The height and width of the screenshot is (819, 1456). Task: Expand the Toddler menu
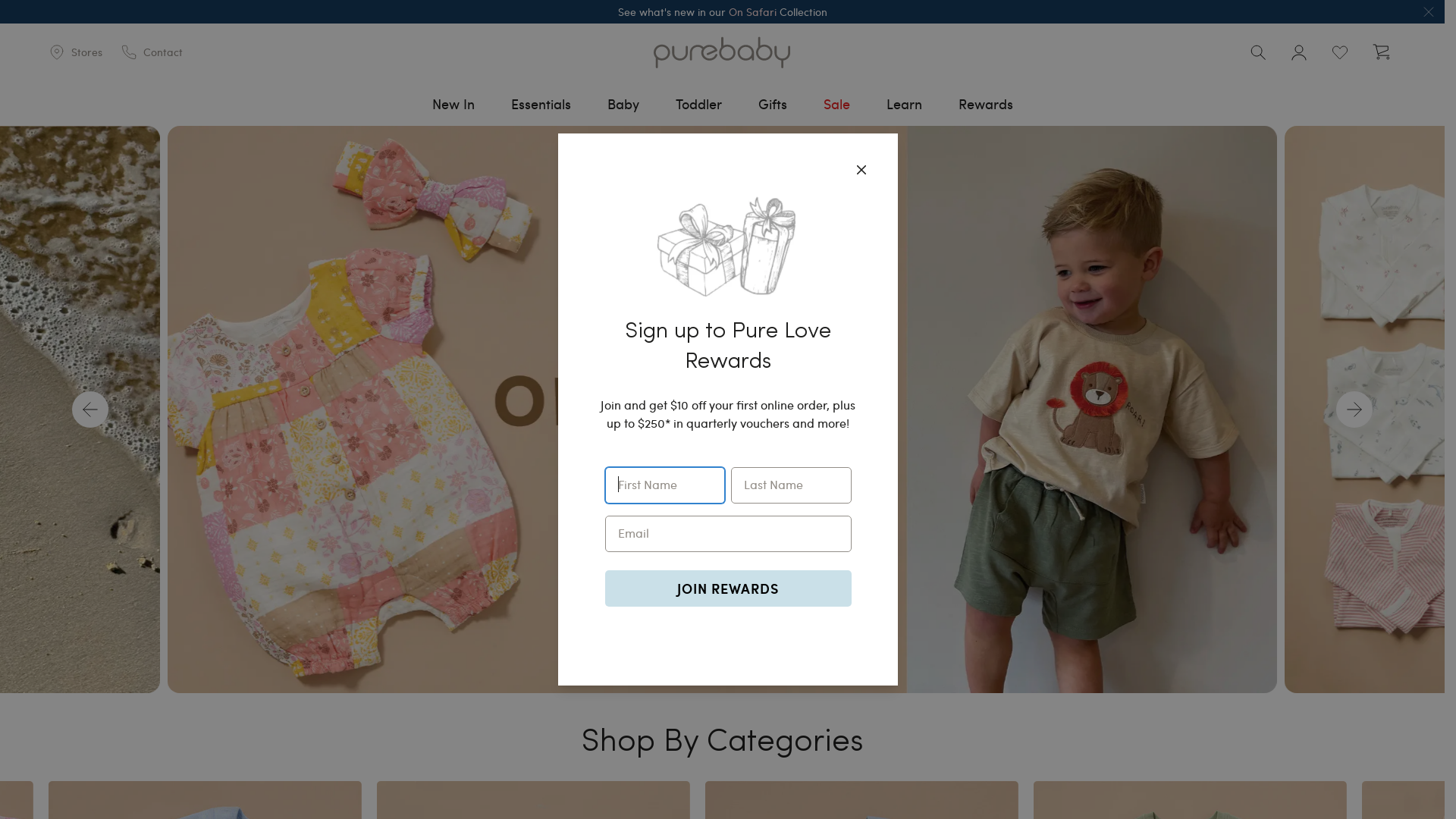tap(698, 104)
